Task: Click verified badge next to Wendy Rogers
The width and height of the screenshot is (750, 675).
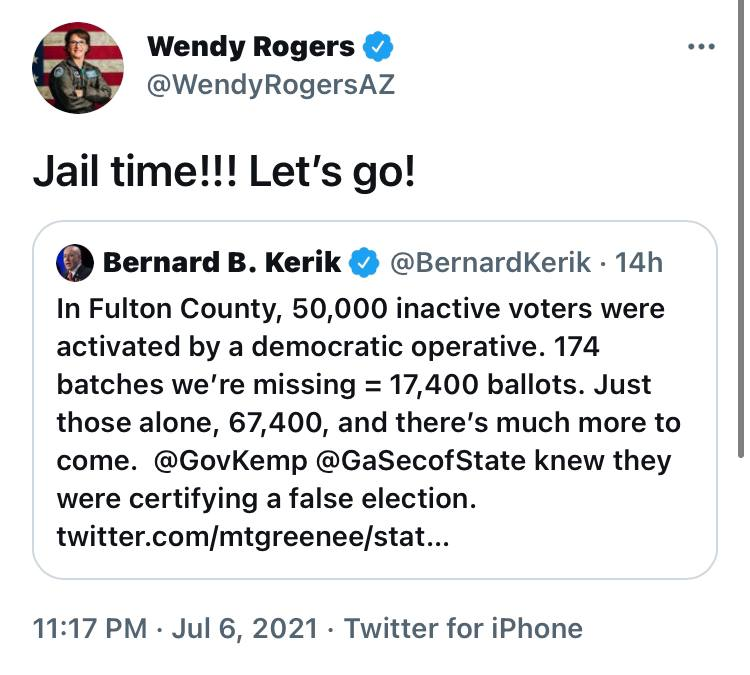Action: 378,46
